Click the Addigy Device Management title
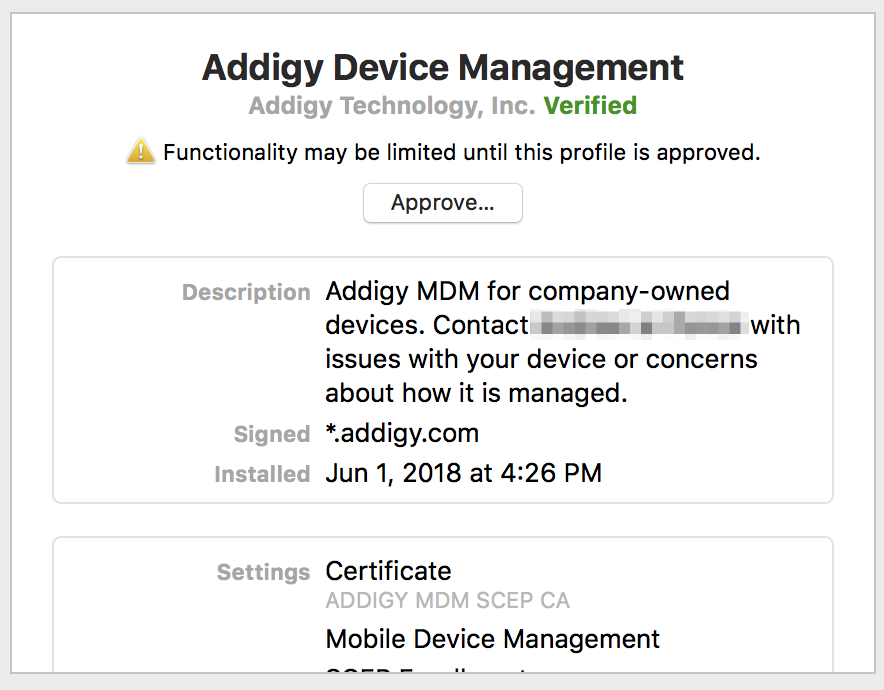Image resolution: width=884 pixels, height=690 pixels. coord(443,68)
